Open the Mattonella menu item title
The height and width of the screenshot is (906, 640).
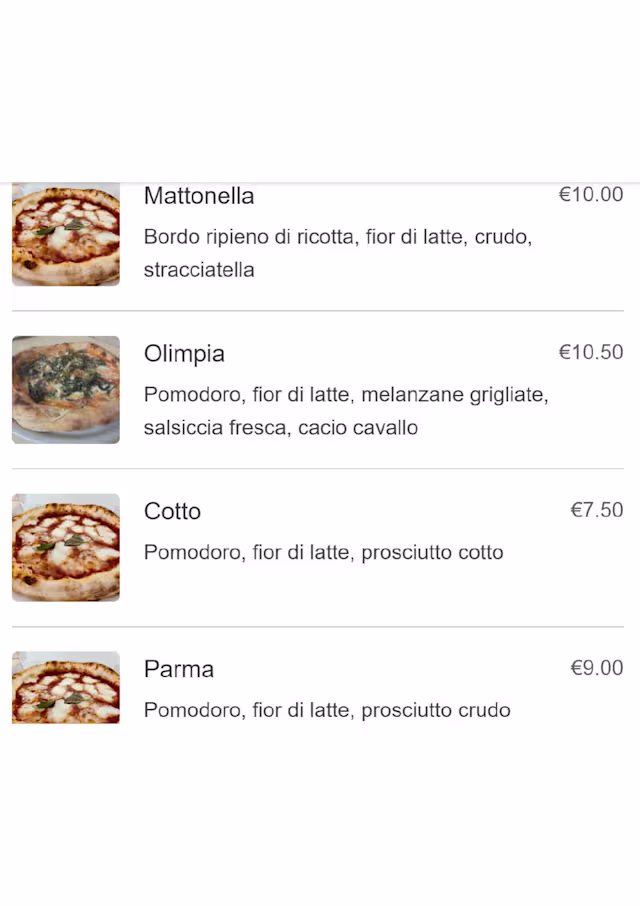pos(199,196)
